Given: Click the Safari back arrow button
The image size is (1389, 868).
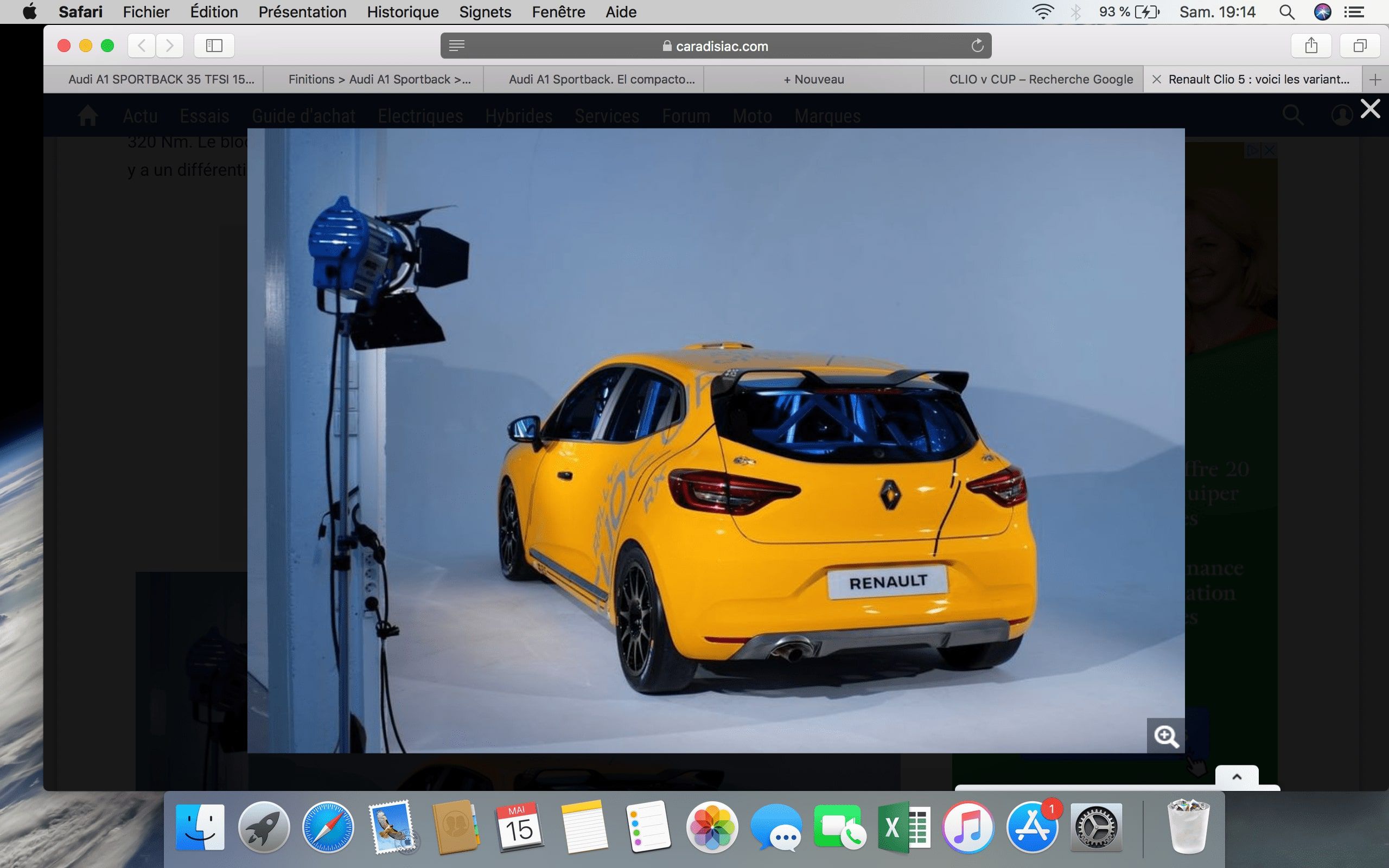Looking at the screenshot, I should [x=142, y=46].
